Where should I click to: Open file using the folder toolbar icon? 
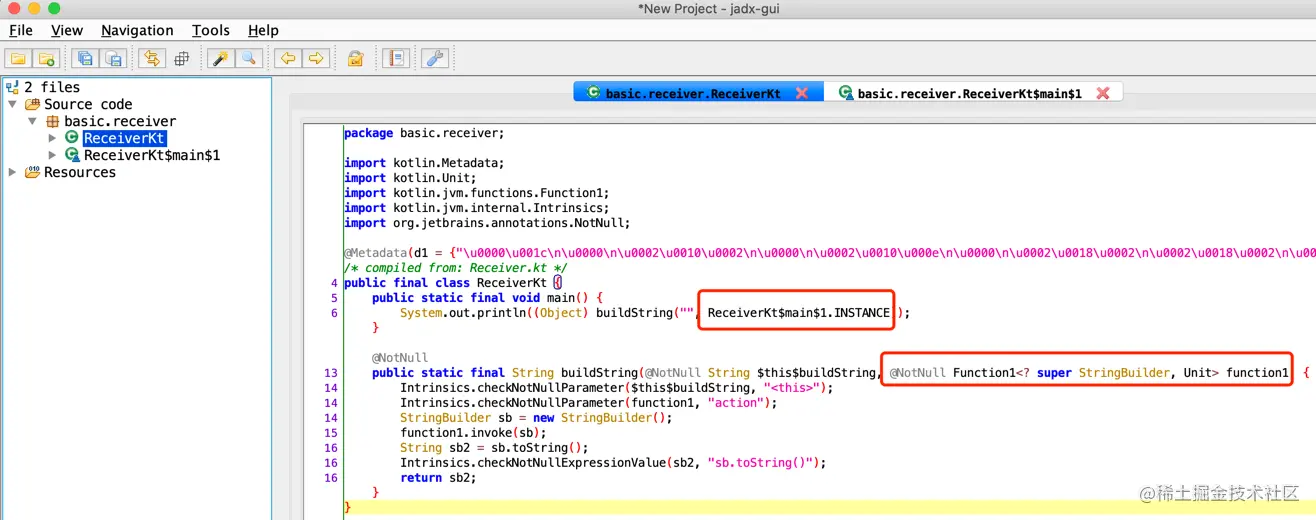[x=18, y=58]
